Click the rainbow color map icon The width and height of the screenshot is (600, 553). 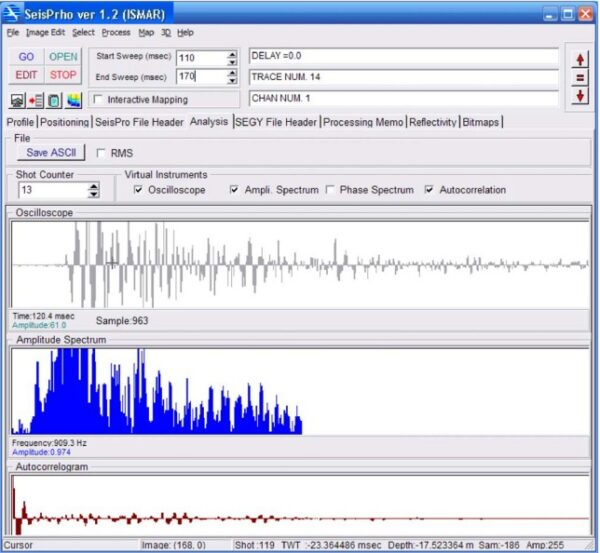pyautogui.click(x=73, y=100)
